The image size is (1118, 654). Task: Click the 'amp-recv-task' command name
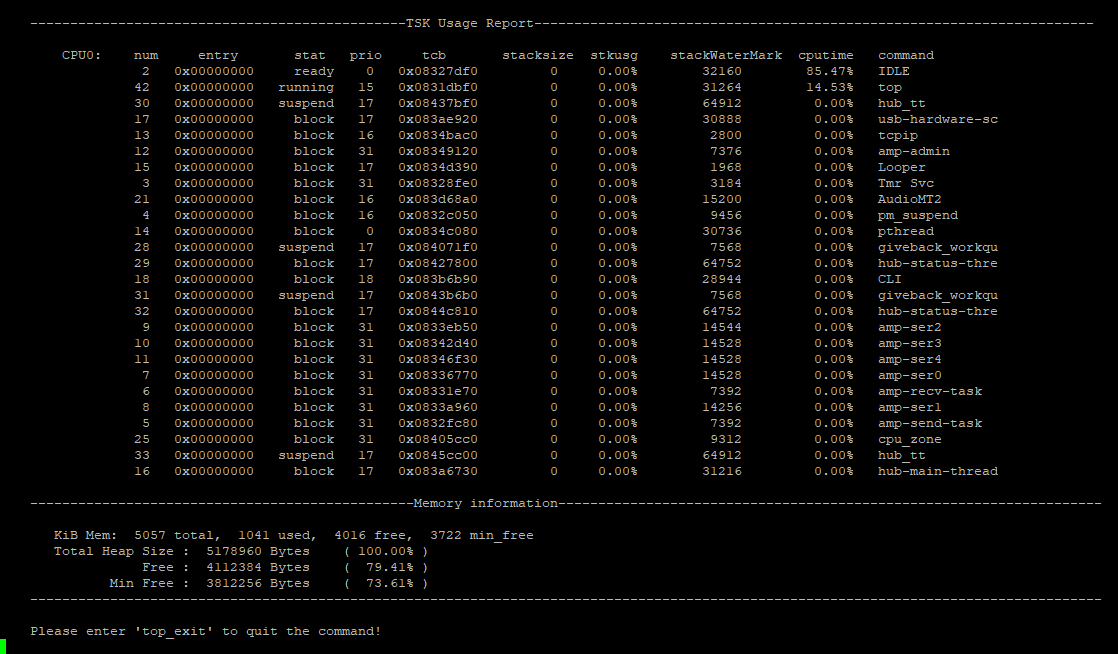point(929,391)
